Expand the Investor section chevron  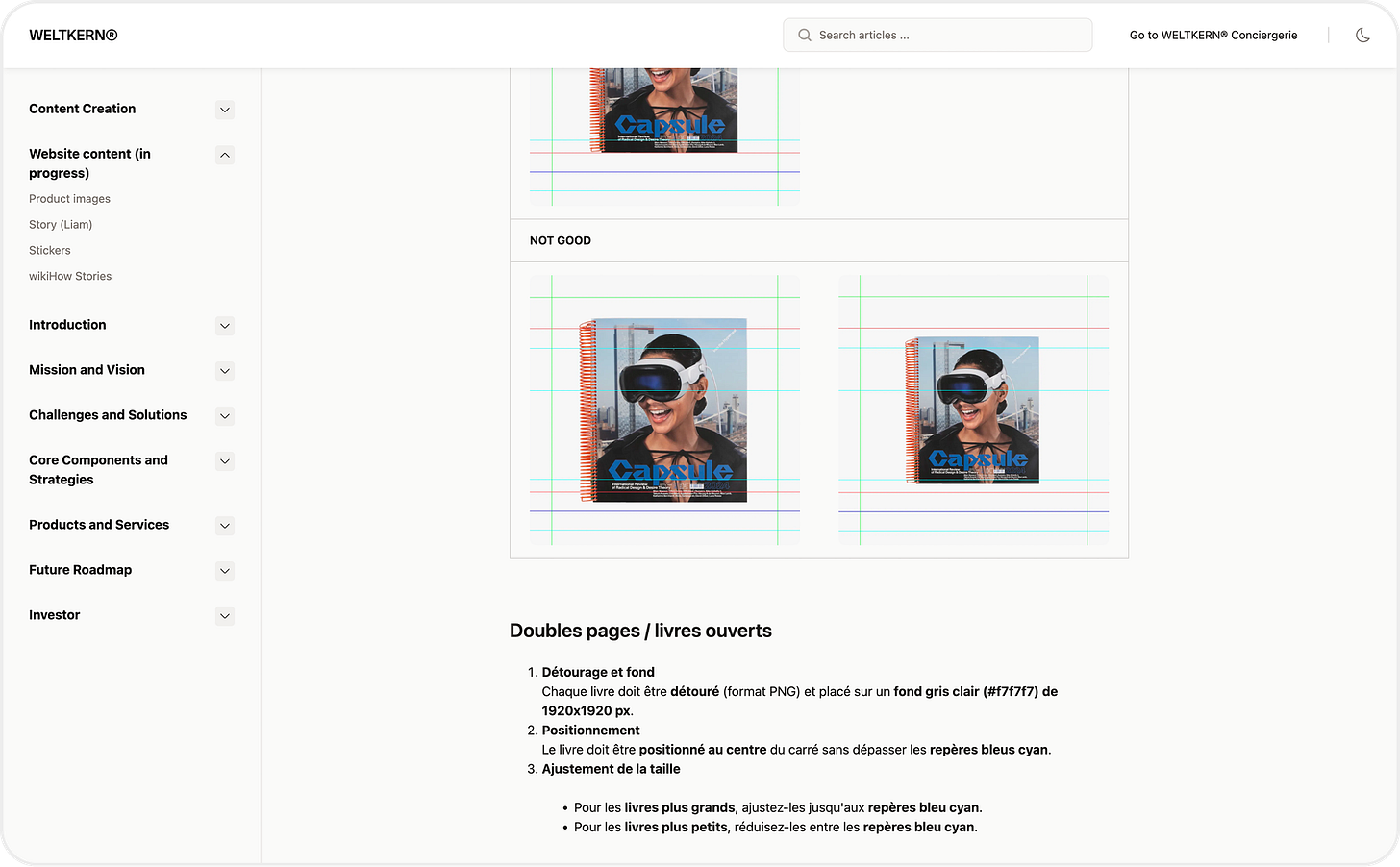[x=225, y=616]
